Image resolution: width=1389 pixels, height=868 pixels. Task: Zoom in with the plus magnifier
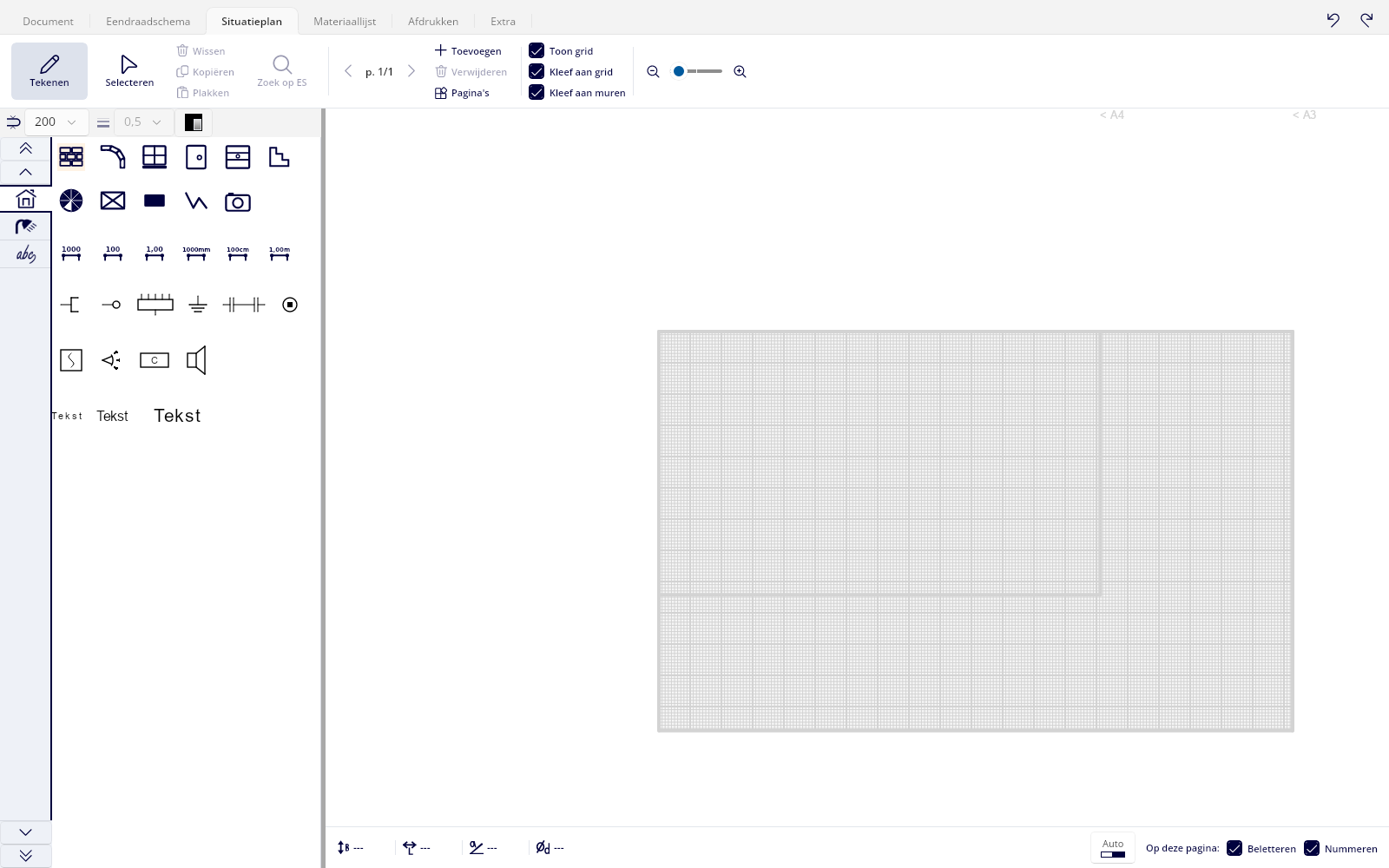pos(740,72)
